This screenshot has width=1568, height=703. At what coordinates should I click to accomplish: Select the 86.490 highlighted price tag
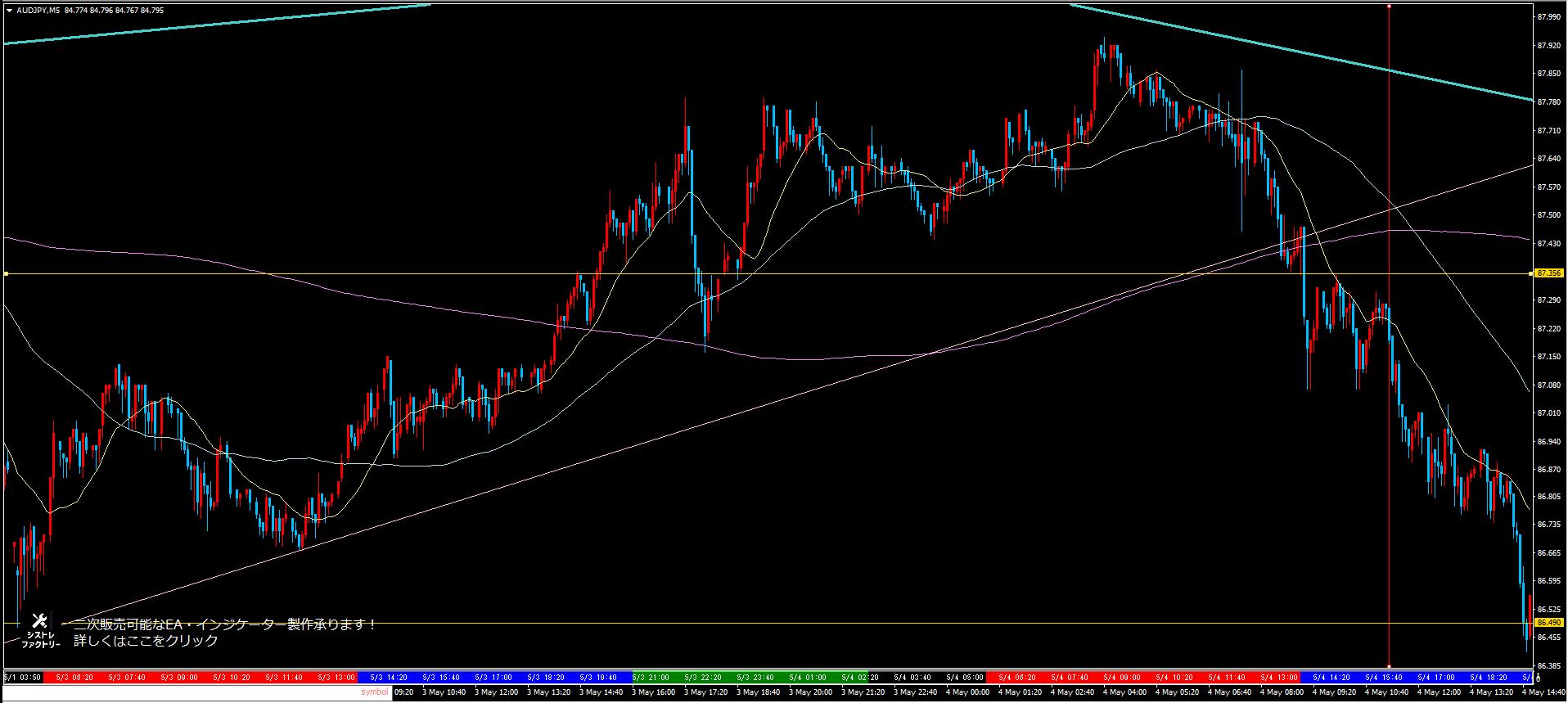[x=1549, y=623]
